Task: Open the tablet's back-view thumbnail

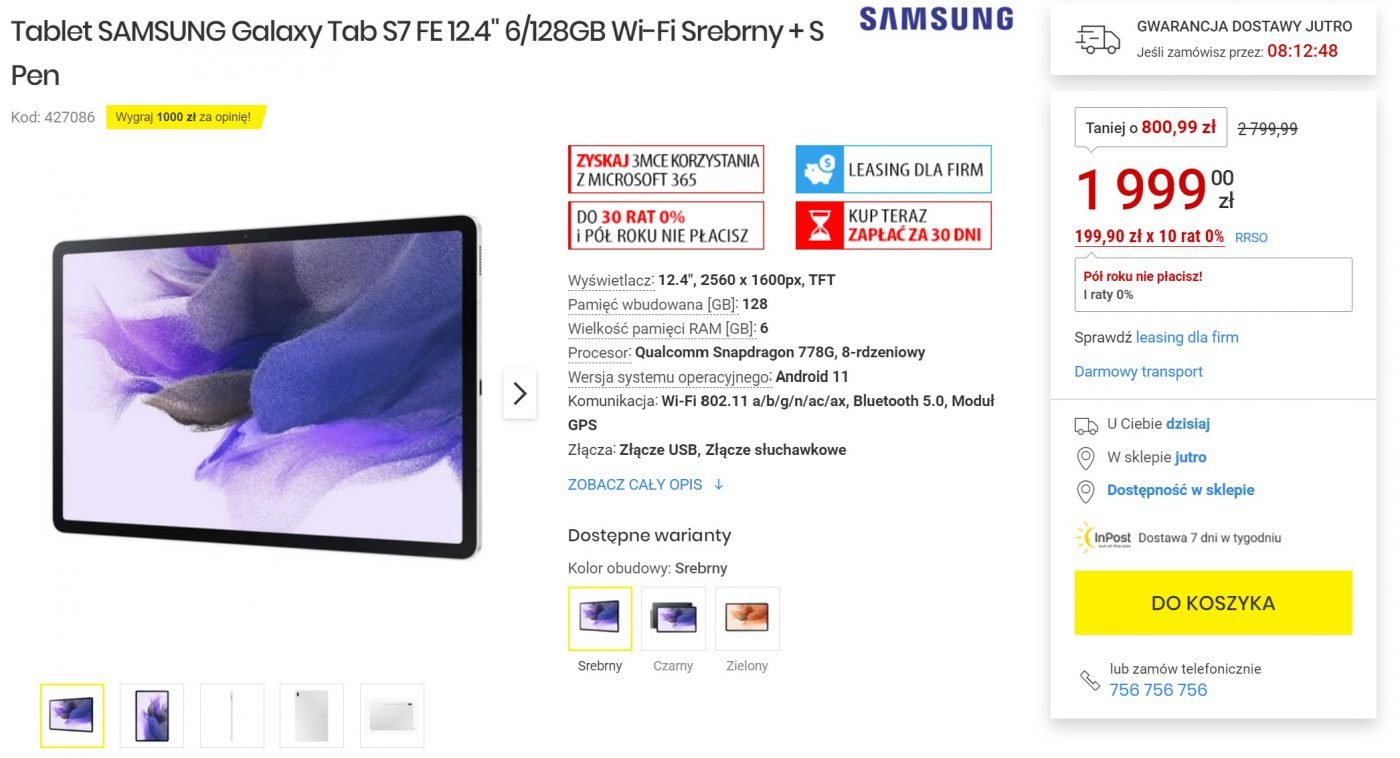Action: coord(312,716)
